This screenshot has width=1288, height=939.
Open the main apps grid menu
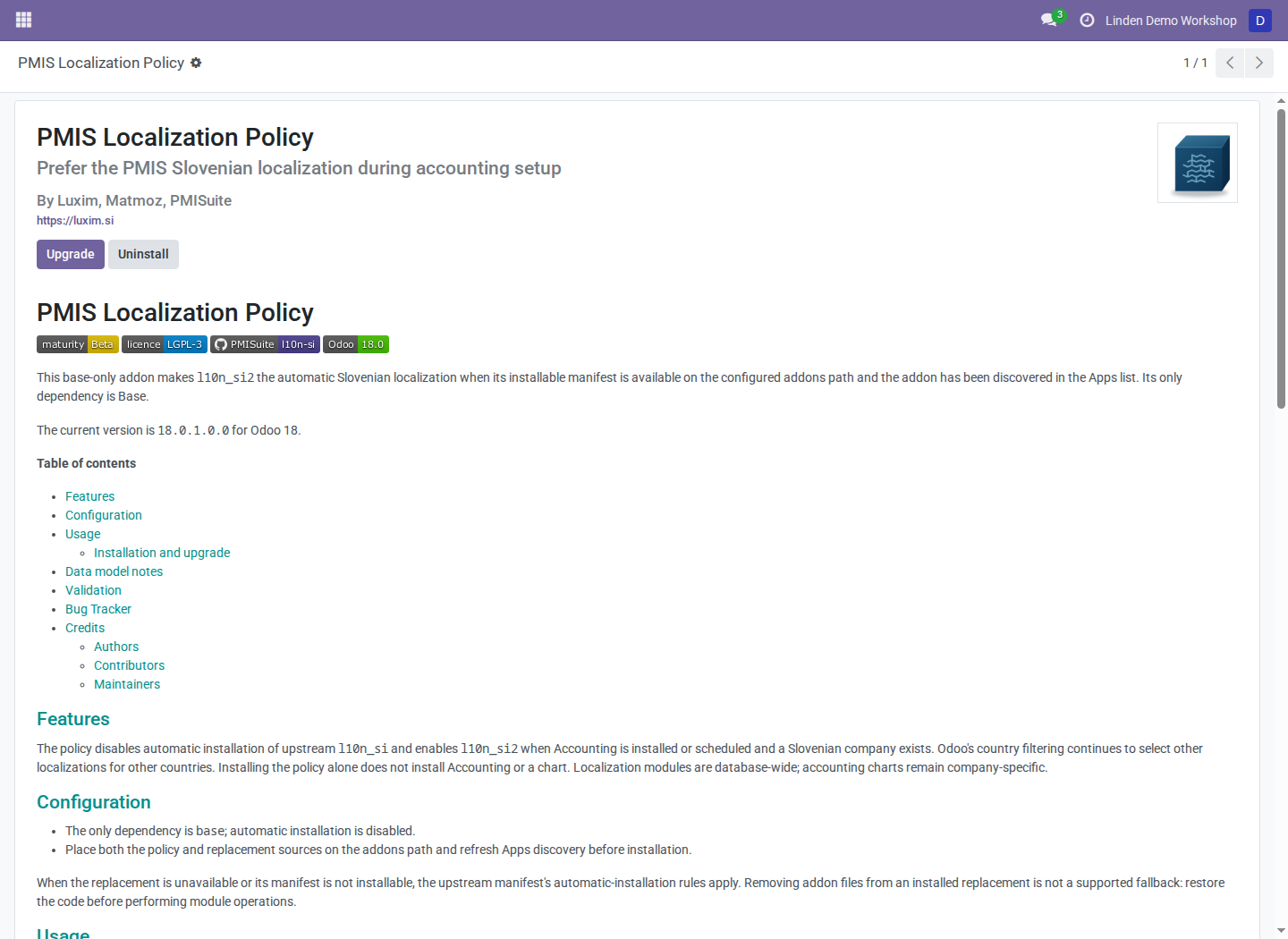[24, 20]
